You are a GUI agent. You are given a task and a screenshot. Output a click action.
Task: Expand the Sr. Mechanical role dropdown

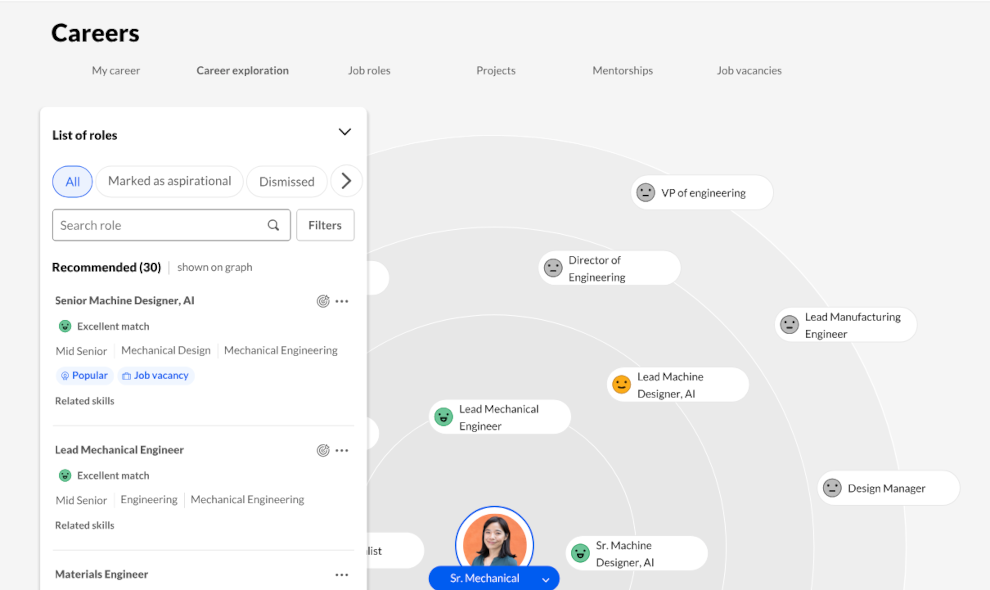[545, 579]
